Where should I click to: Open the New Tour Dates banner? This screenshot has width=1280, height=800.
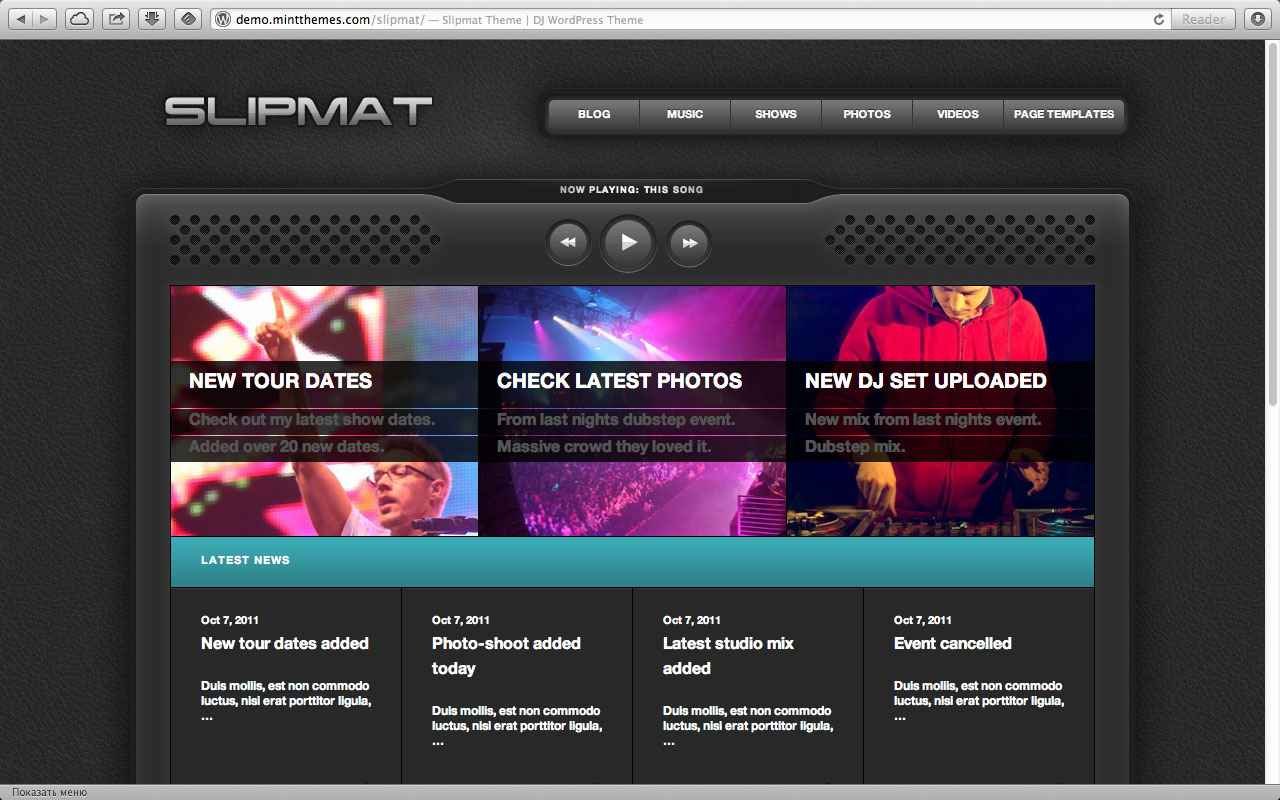click(324, 411)
